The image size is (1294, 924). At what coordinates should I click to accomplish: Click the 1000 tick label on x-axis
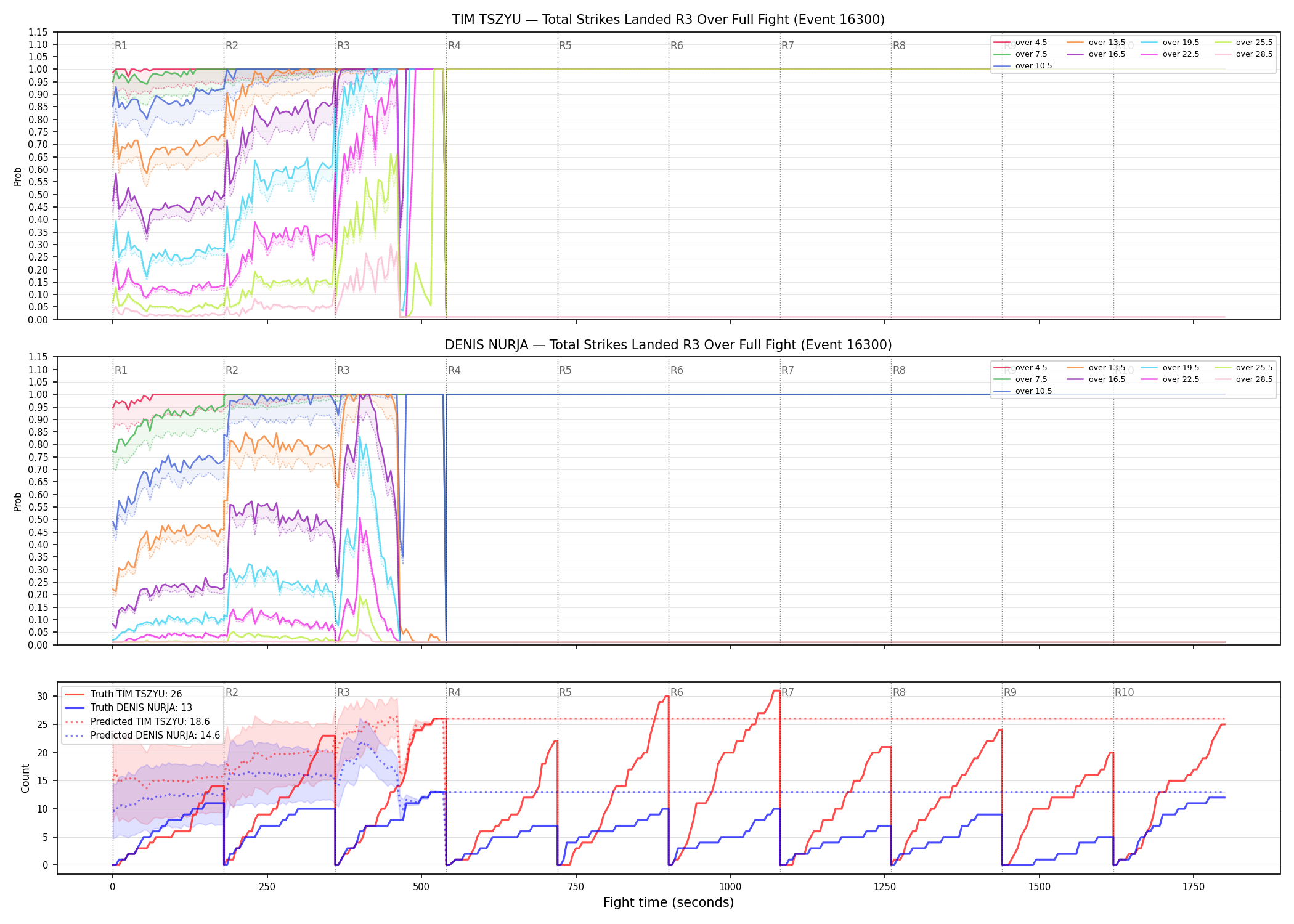[730, 886]
